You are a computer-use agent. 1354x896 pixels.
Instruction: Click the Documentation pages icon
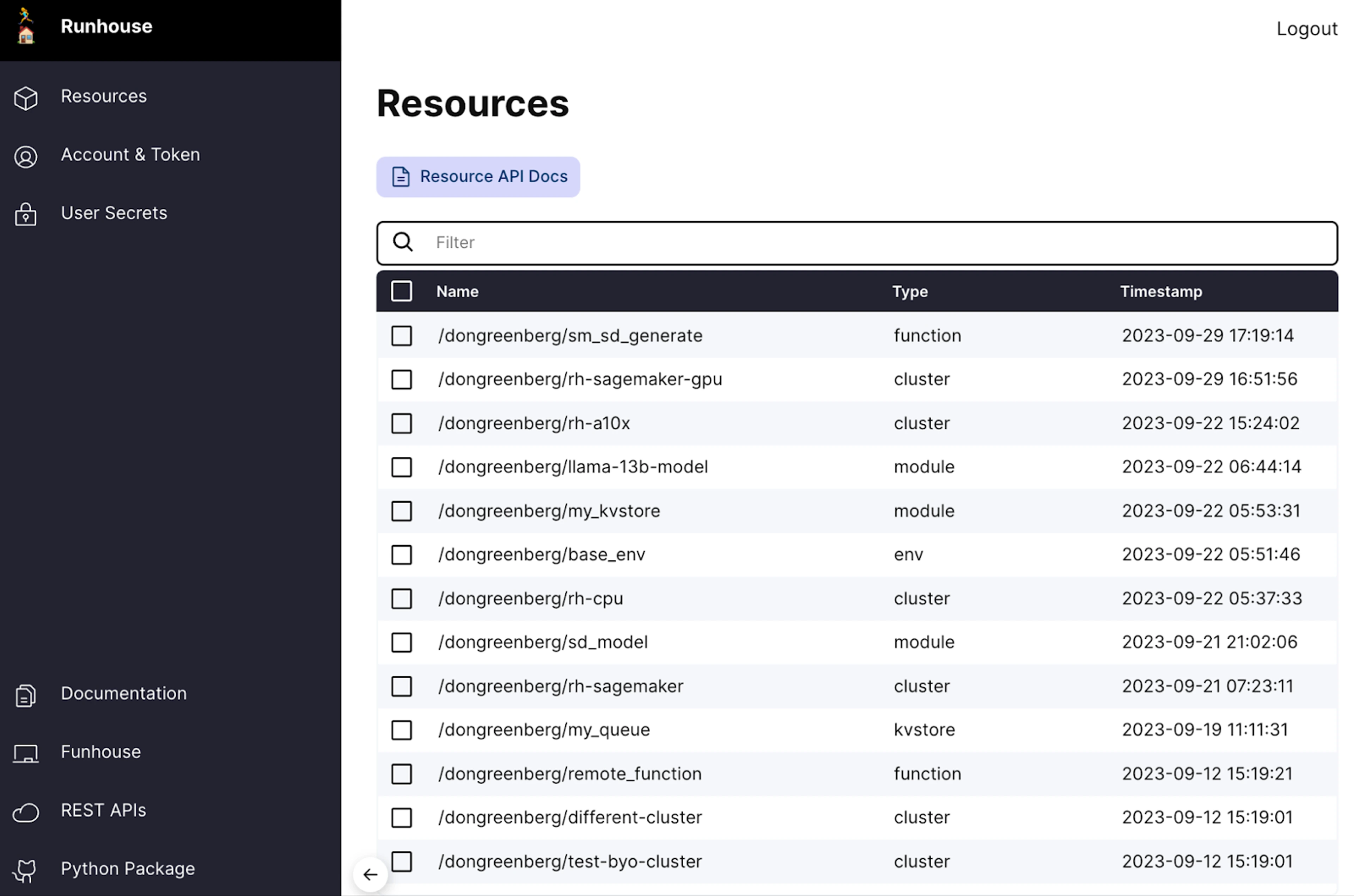click(x=26, y=695)
